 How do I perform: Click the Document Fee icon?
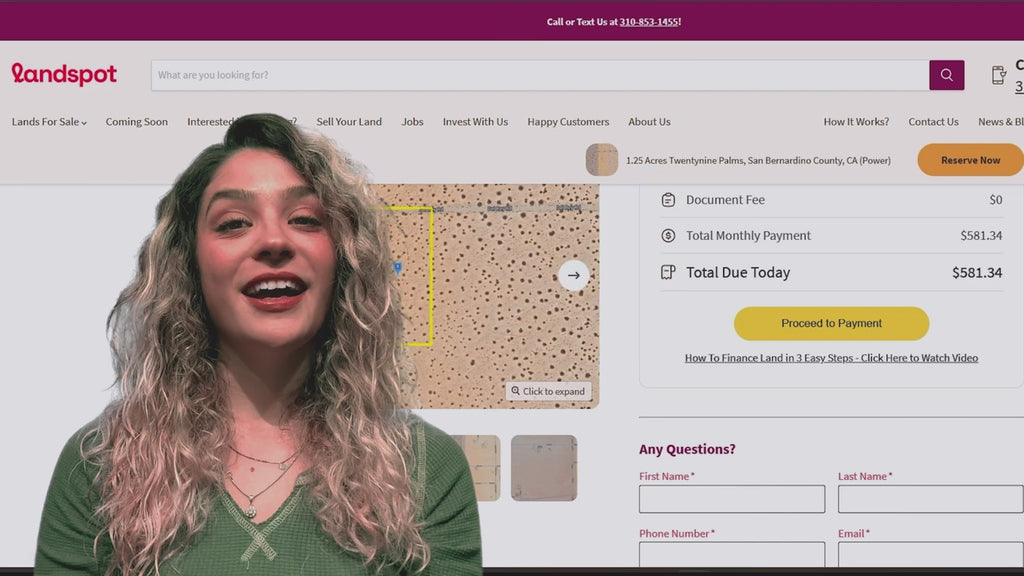coord(668,200)
